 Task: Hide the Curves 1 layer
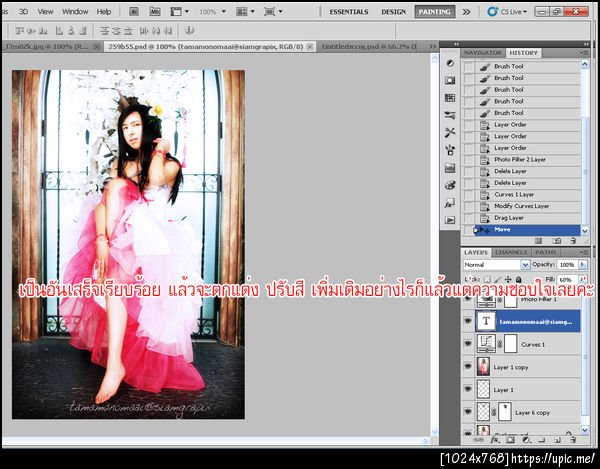[468, 344]
